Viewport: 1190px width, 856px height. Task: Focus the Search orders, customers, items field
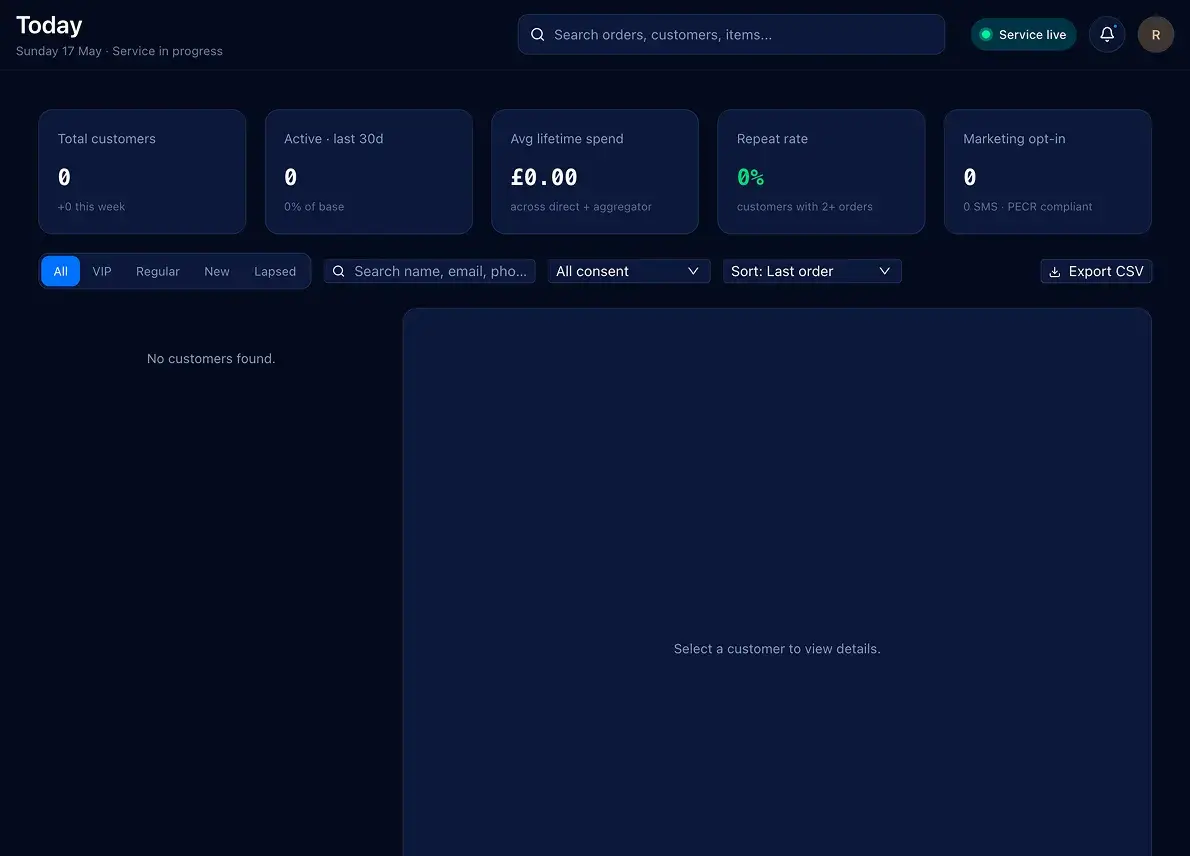pyautogui.click(x=731, y=34)
